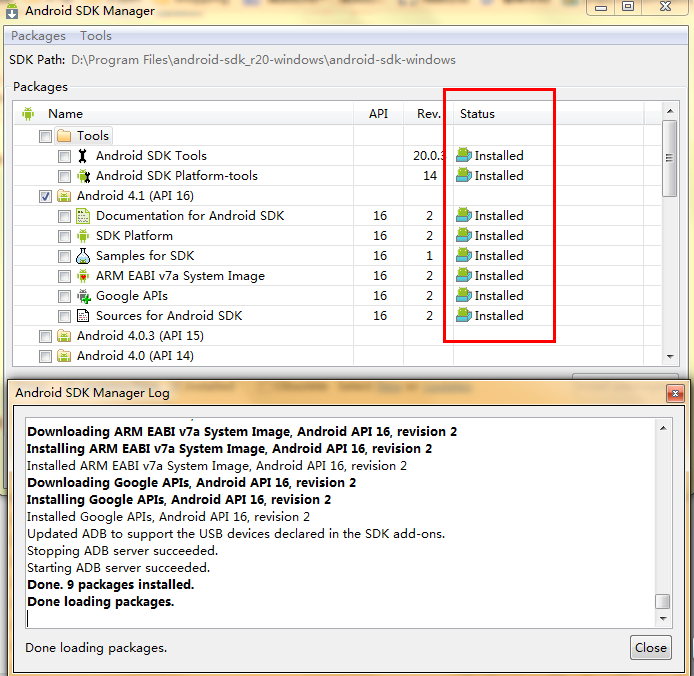Viewport: 694px width, 676px height.
Task: Check the Tools folder checkbox
Action: coord(45,136)
